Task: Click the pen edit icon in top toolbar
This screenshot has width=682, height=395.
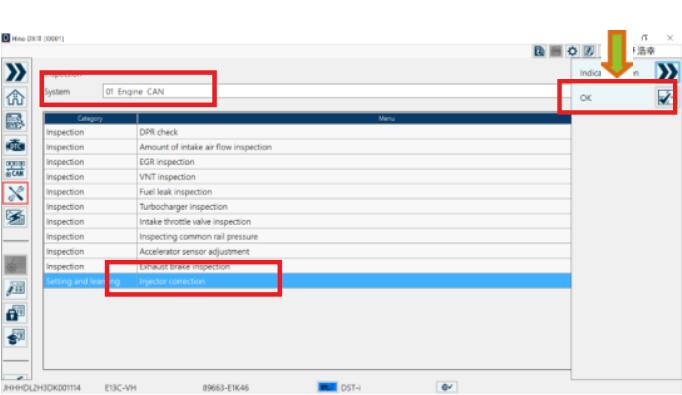Action: click(x=589, y=51)
